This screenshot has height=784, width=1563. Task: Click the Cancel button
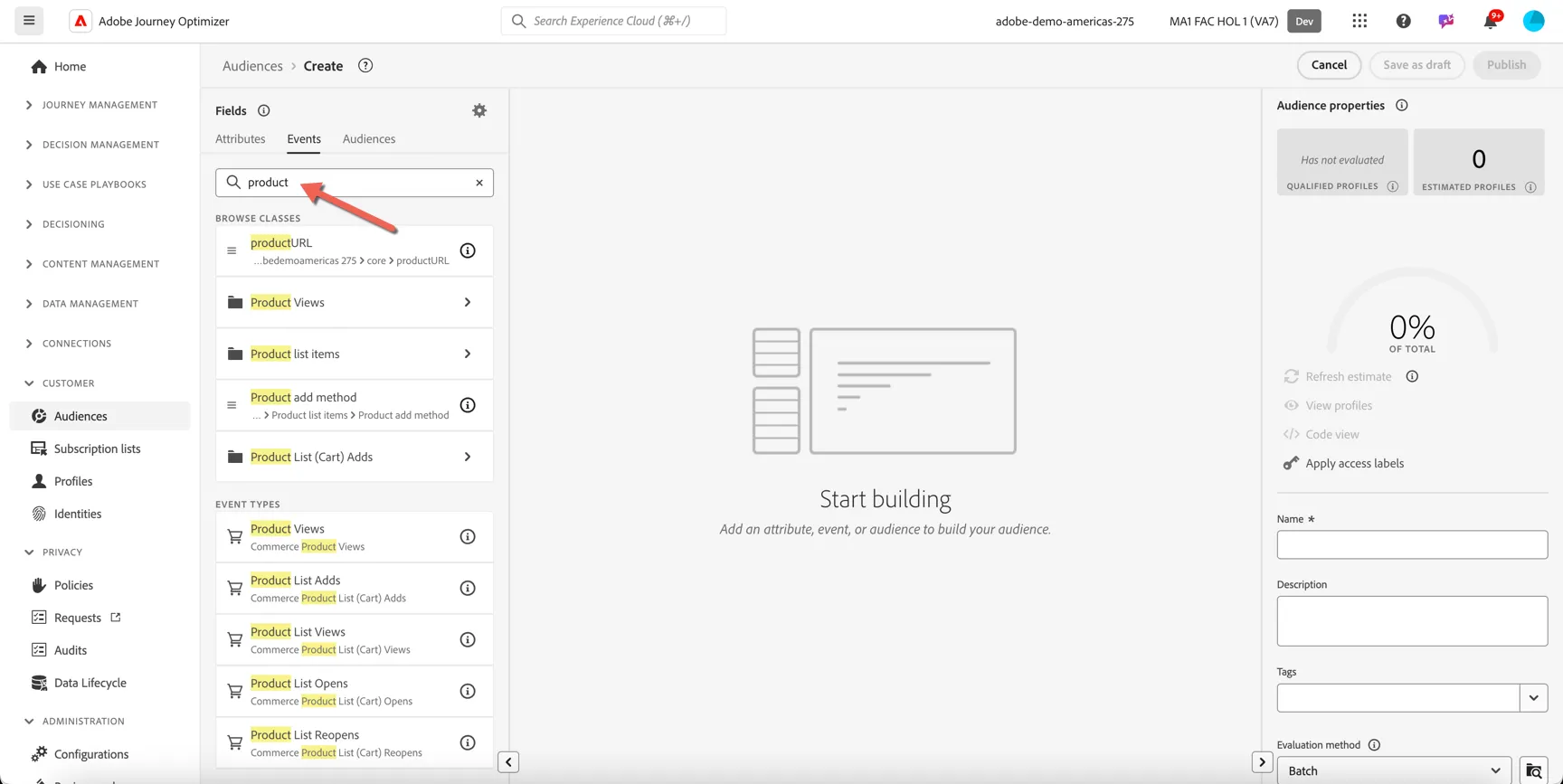(1329, 65)
